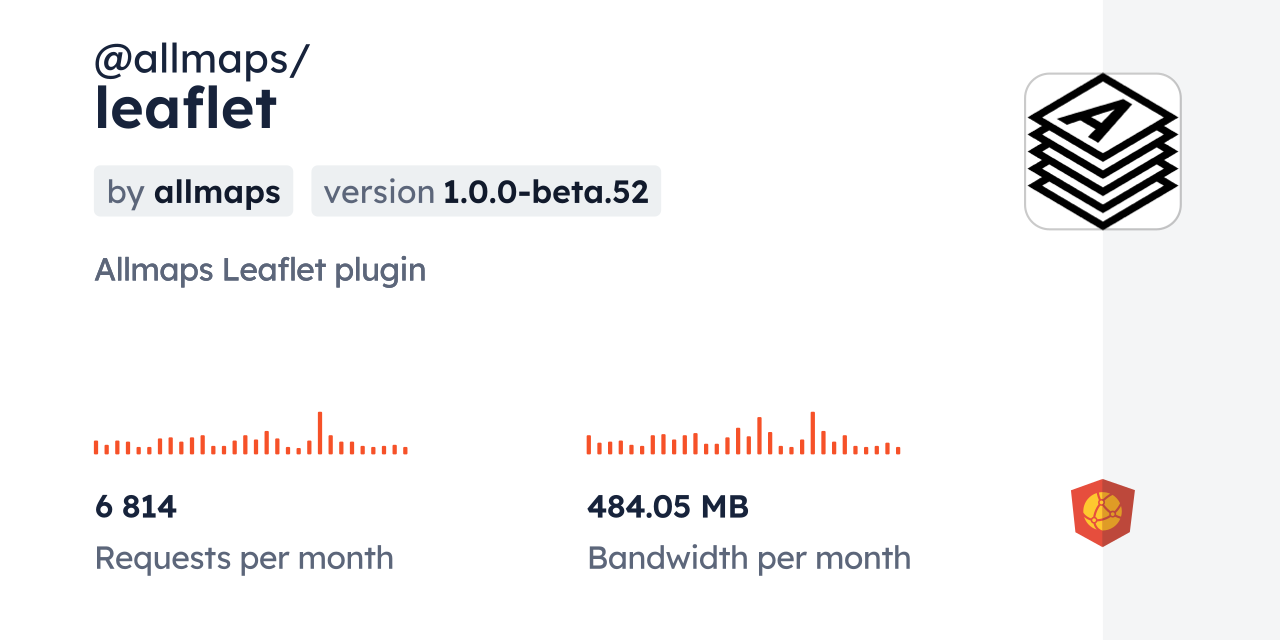Click the "Requests per month" label
1280x640 pixels.
244,558
